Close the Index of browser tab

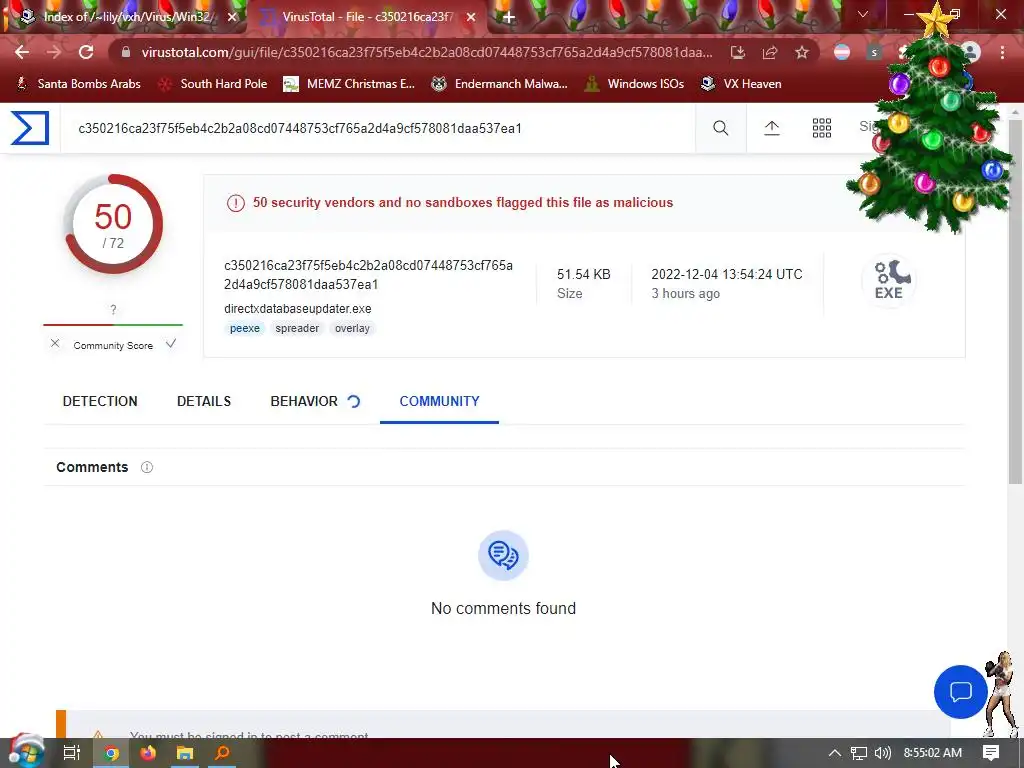coord(232,18)
